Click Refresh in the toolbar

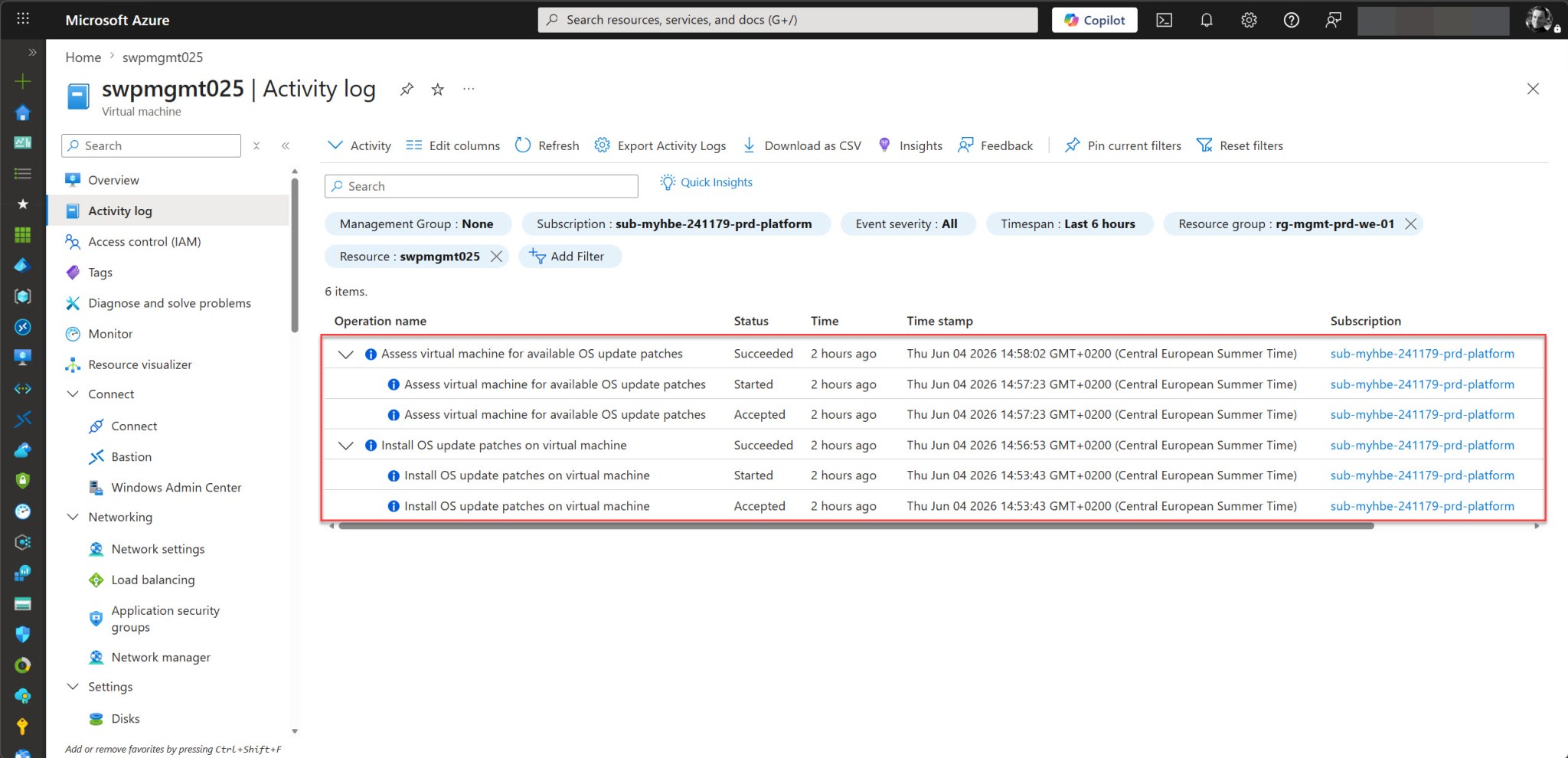(x=547, y=145)
